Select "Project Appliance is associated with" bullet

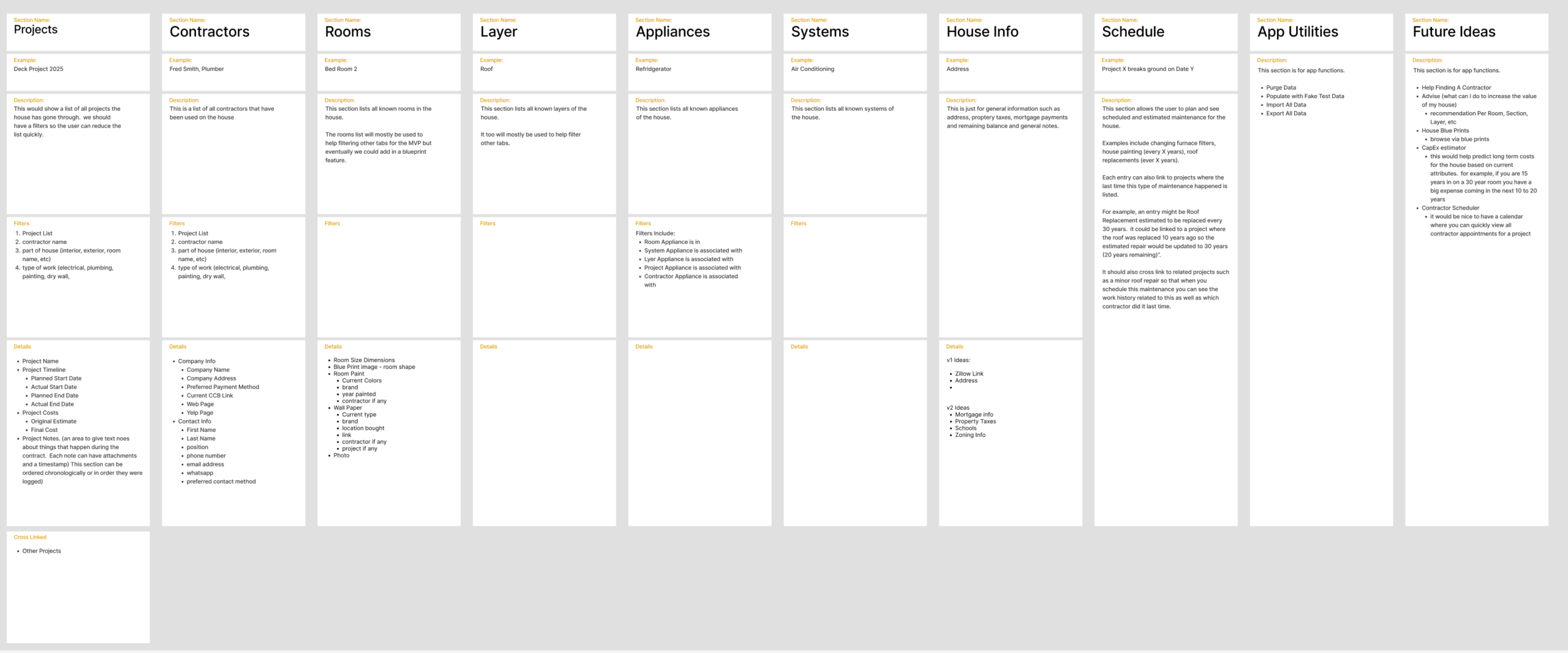click(x=692, y=268)
